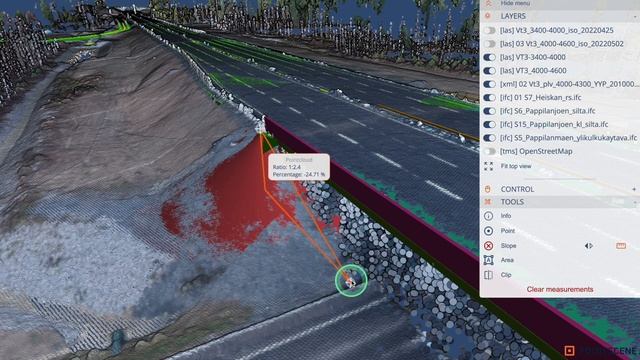Image resolution: width=640 pixels, height=360 pixels.
Task: Open the TOOLS header label
Action: 512,202
